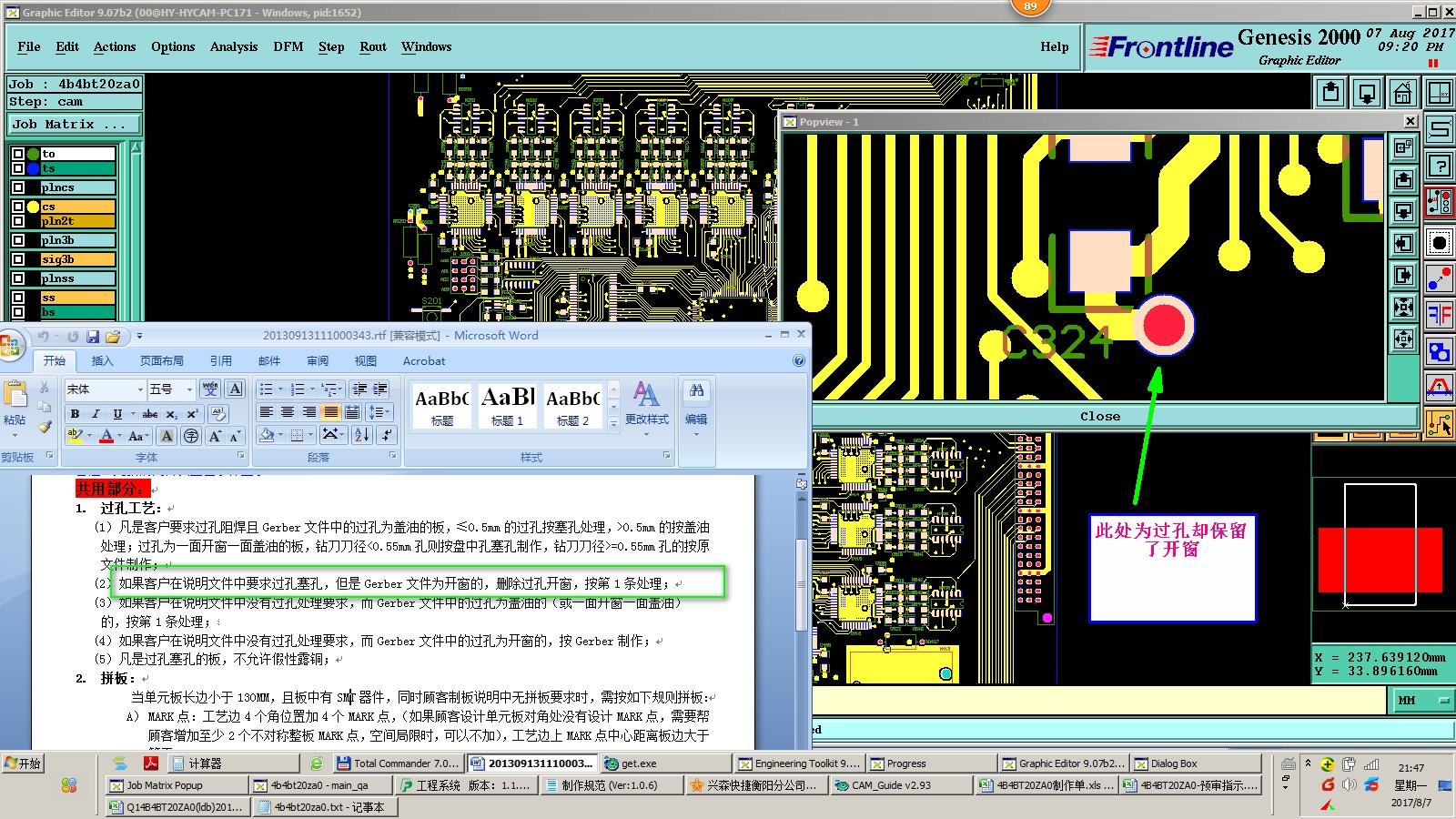Switch to Word 页面布局 tab
This screenshot has height=819, width=1456.
(x=162, y=361)
